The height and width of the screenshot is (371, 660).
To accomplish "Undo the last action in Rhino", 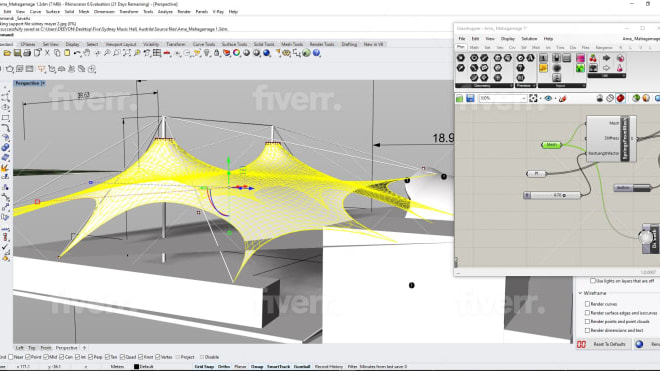I will click(x=77, y=53).
